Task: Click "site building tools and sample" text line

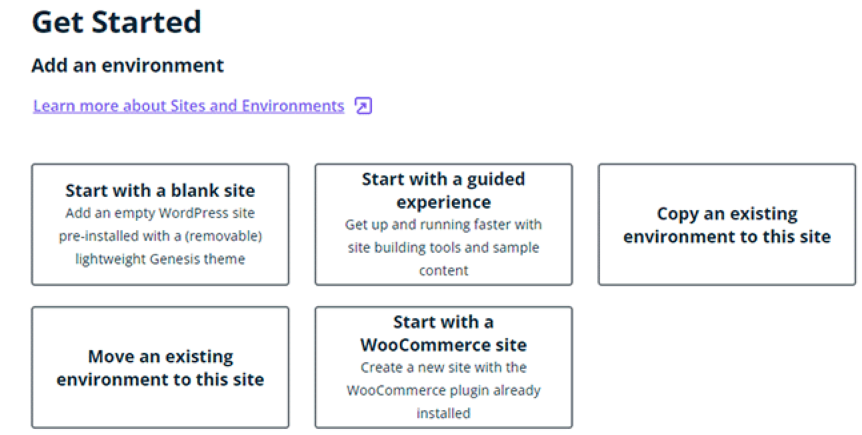Action: (x=443, y=247)
